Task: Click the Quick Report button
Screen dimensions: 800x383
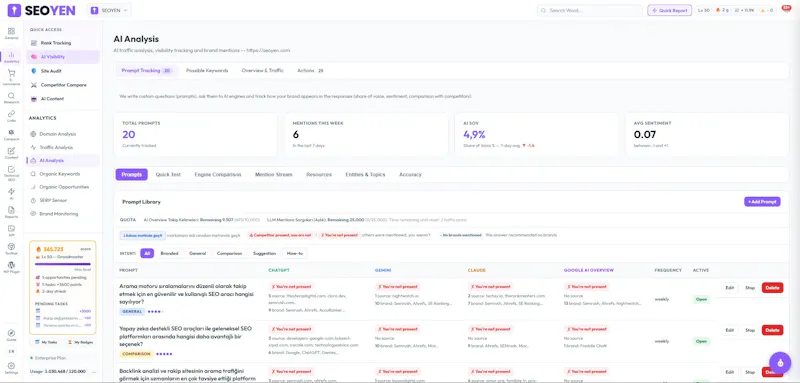Action: (x=669, y=10)
